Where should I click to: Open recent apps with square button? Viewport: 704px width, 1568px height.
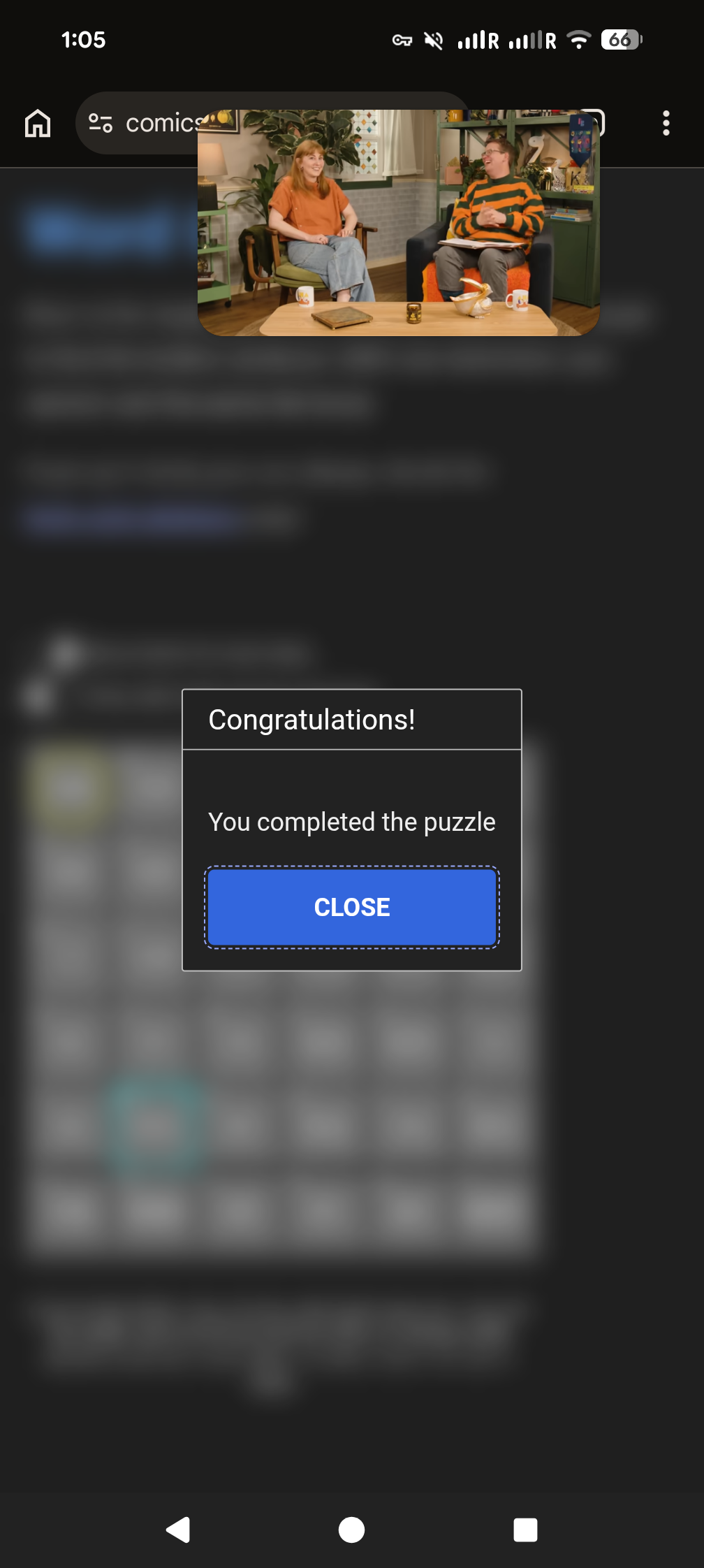pyautogui.click(x=525, y=1530)
